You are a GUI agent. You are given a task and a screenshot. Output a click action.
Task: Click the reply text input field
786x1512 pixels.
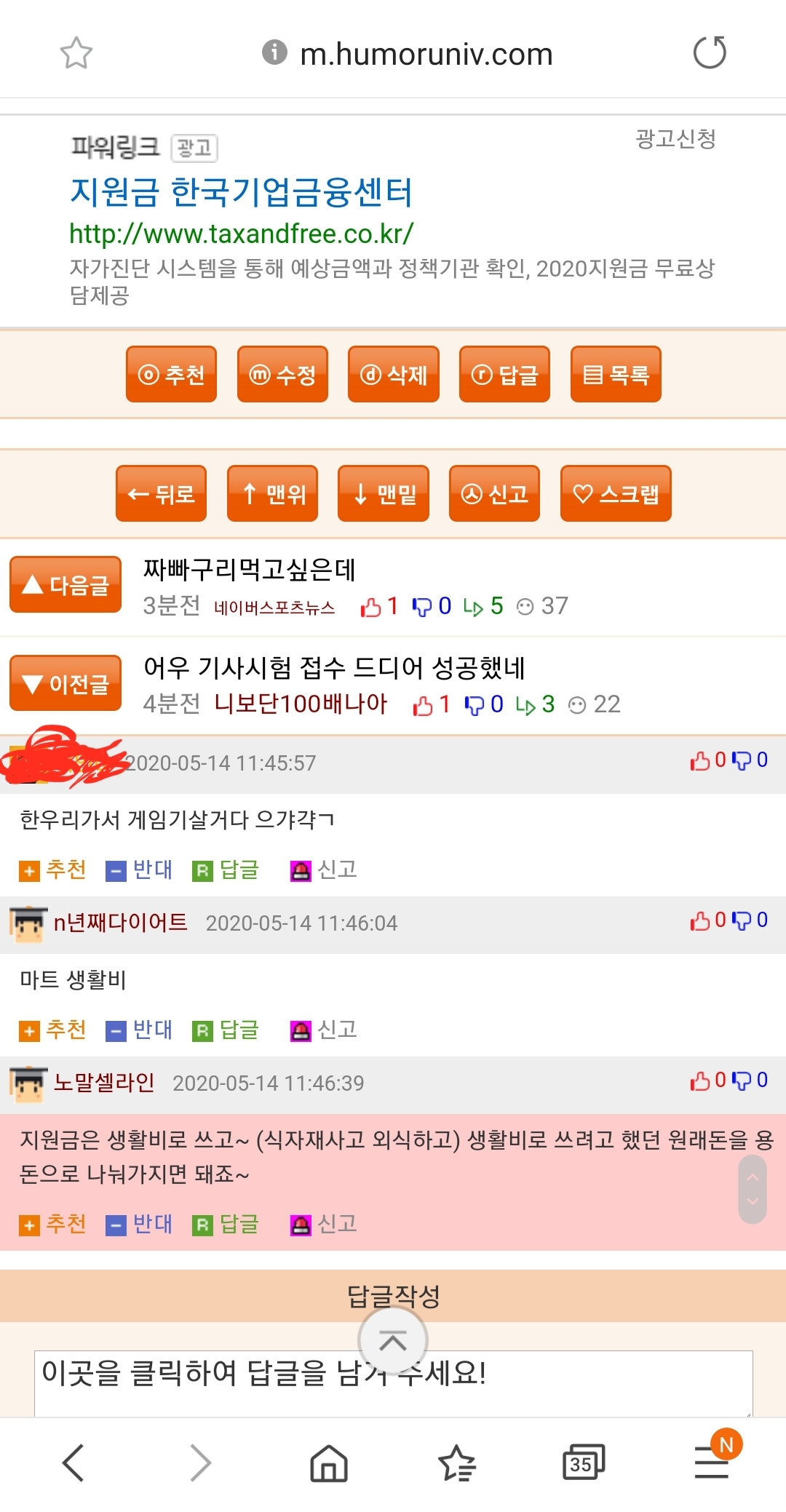(x=393, y=1383)
